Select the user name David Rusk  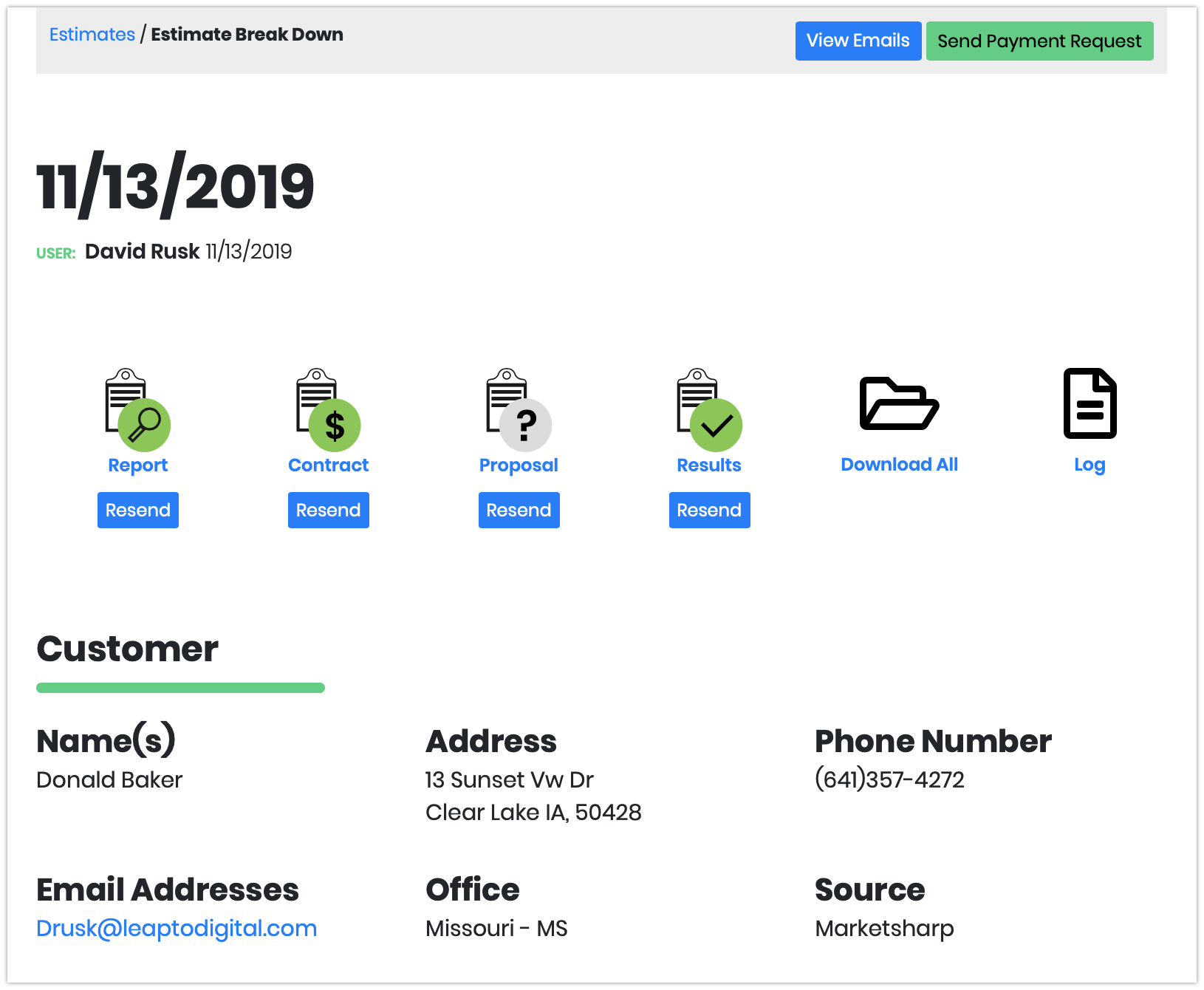pyautogui.click(x=143, y=252)
